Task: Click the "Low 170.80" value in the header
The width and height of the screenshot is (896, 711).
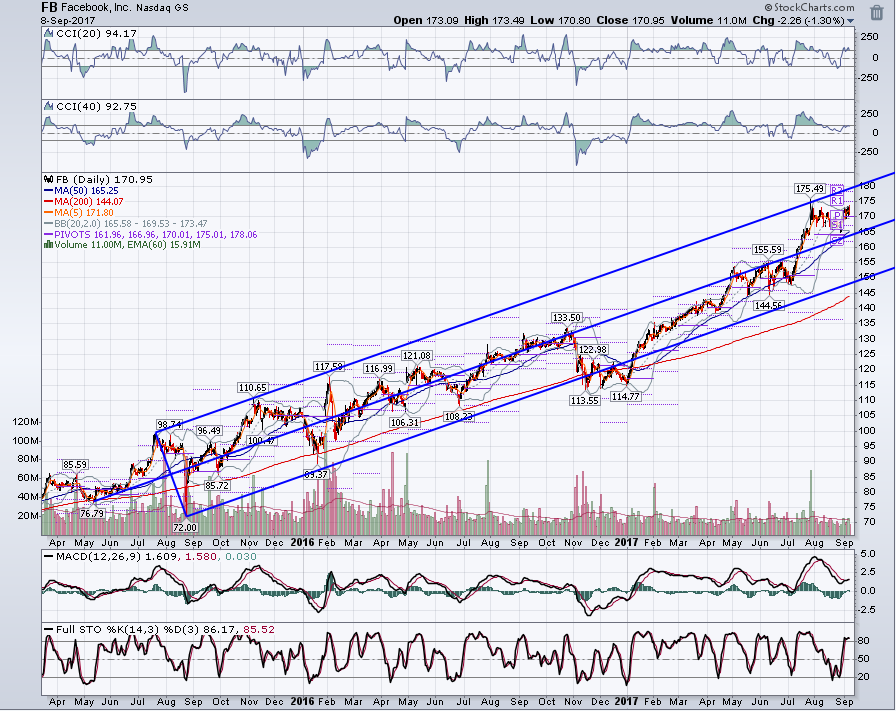Action: (x=560, y=21)
